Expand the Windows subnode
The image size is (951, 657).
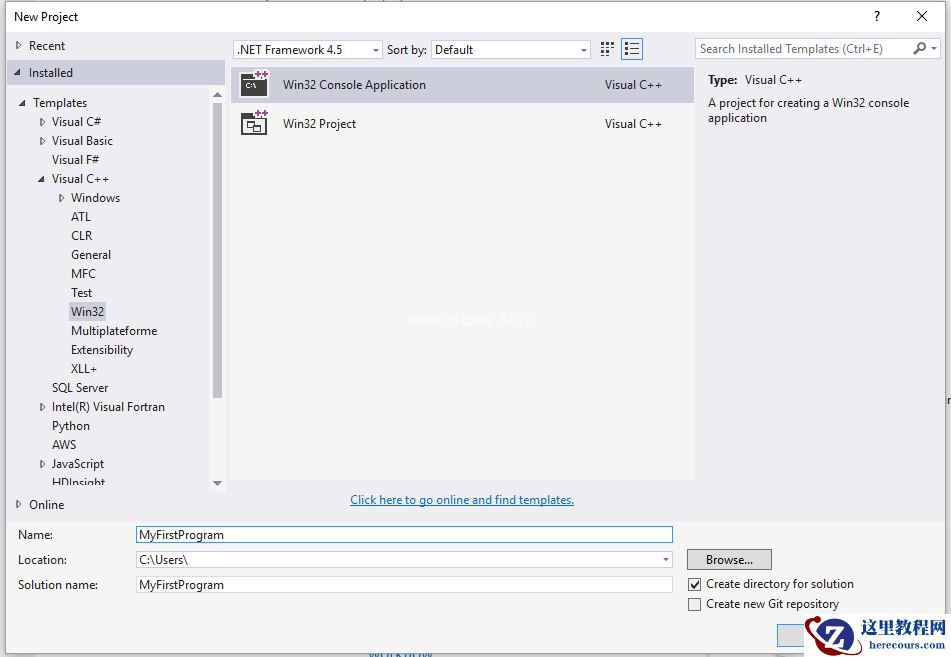(61, 198)
